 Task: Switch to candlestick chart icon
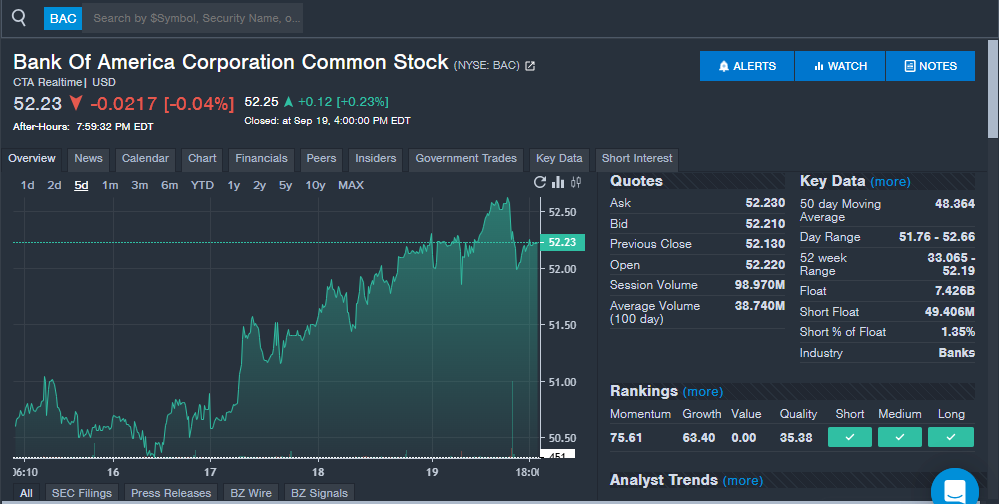tap(576, 183)
